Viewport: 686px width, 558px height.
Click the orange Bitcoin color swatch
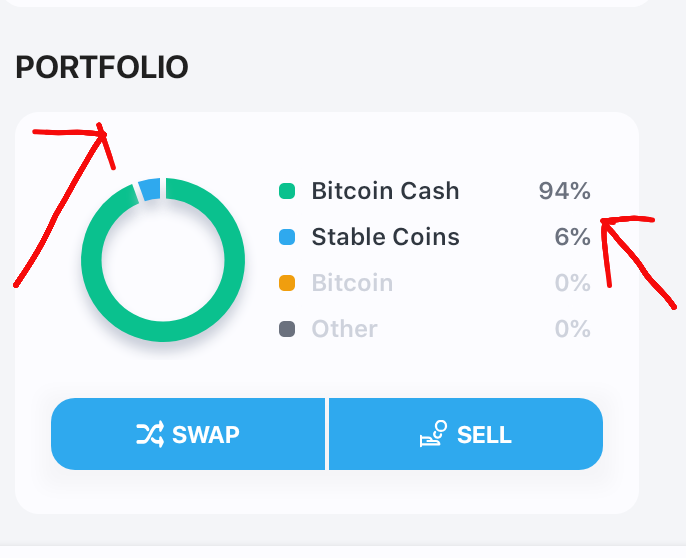click(x=287, y=283)
